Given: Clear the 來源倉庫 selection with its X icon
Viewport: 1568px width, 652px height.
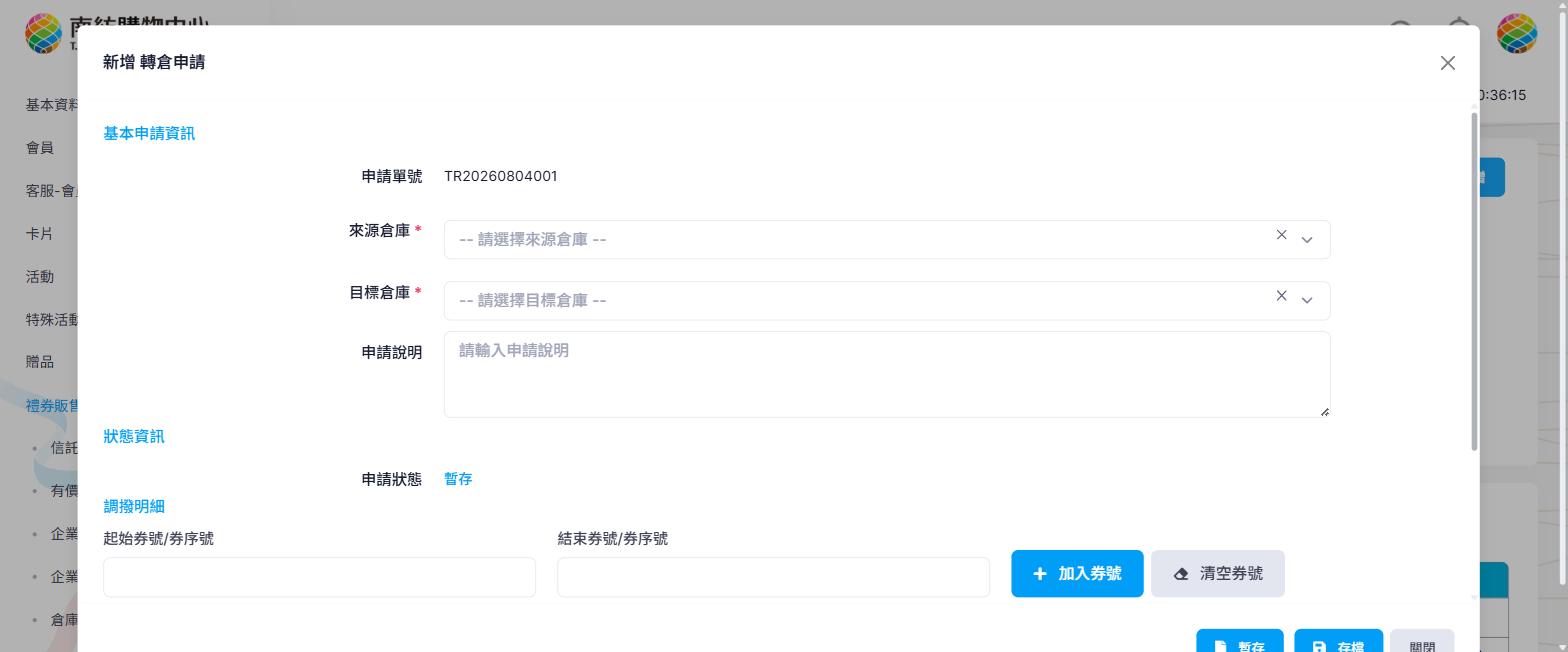Looking at the screenshot, I should (x=1281, y=235).
